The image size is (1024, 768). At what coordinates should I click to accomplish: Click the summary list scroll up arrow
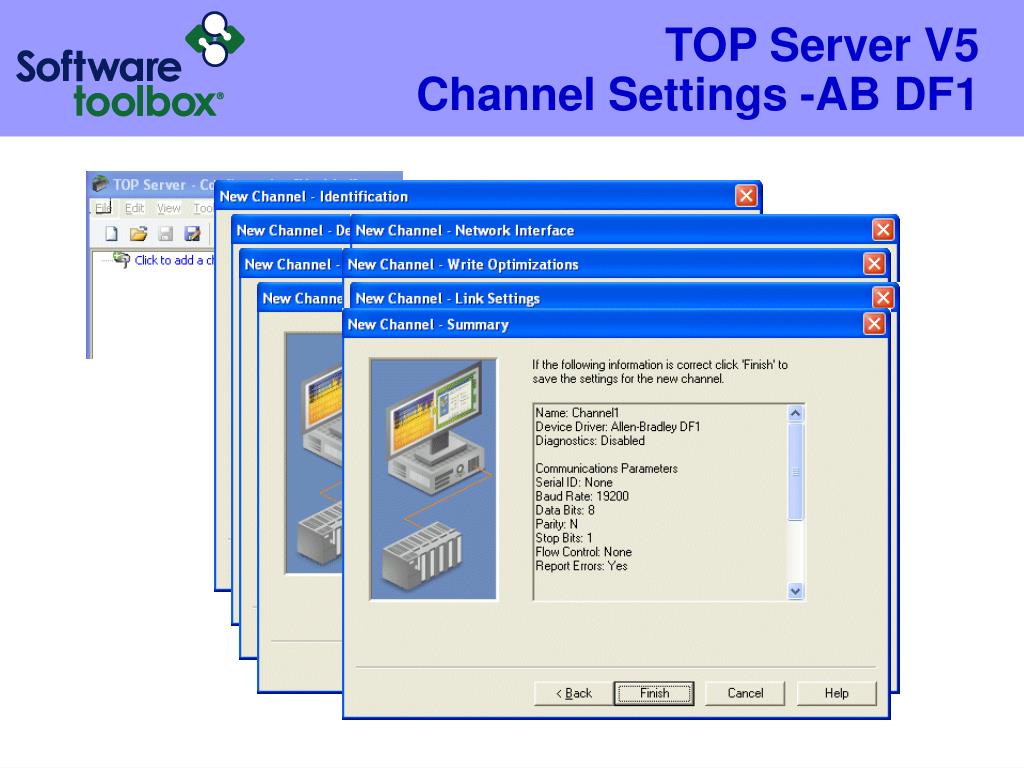pos(795,413)
